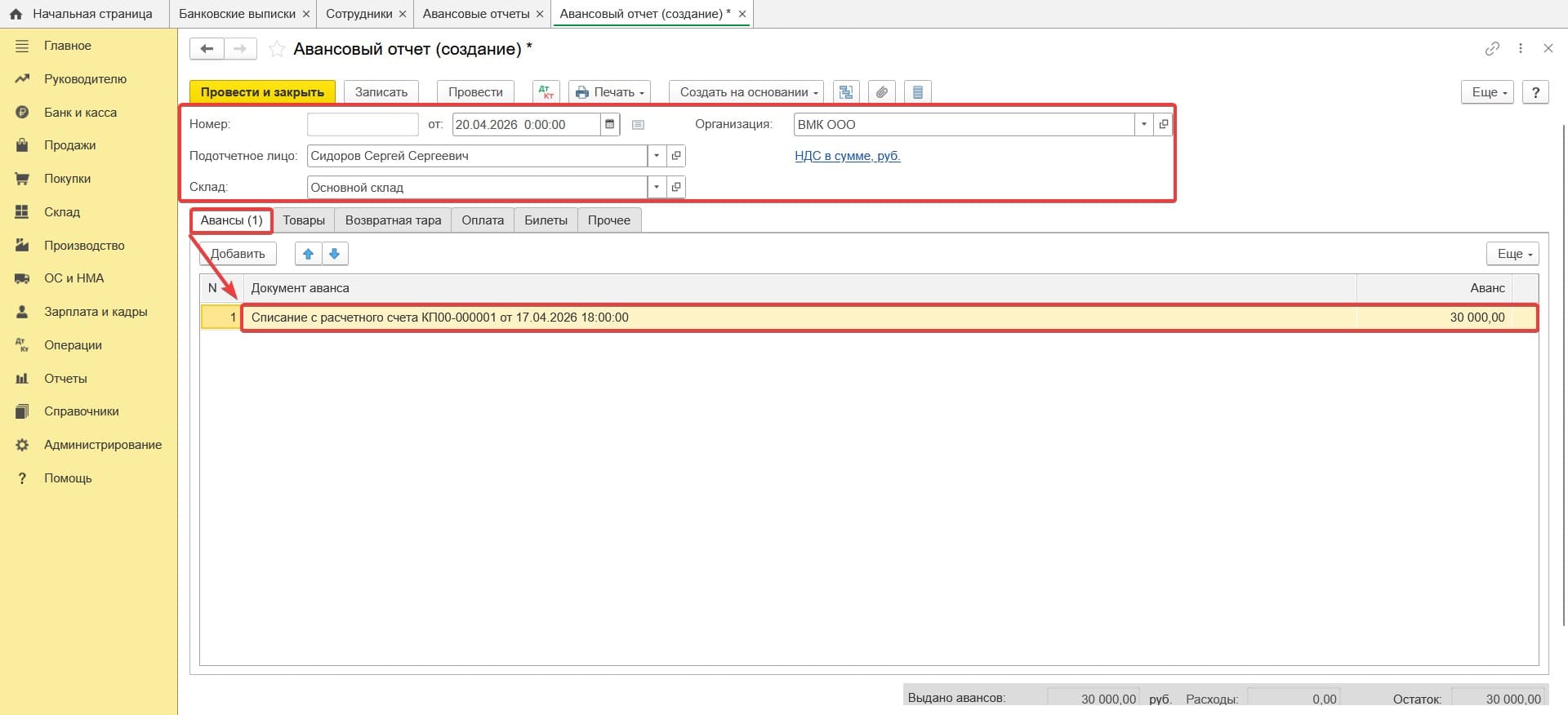
Task: Click the date field showing 20.04.2026
Action: tap(526, 125)
